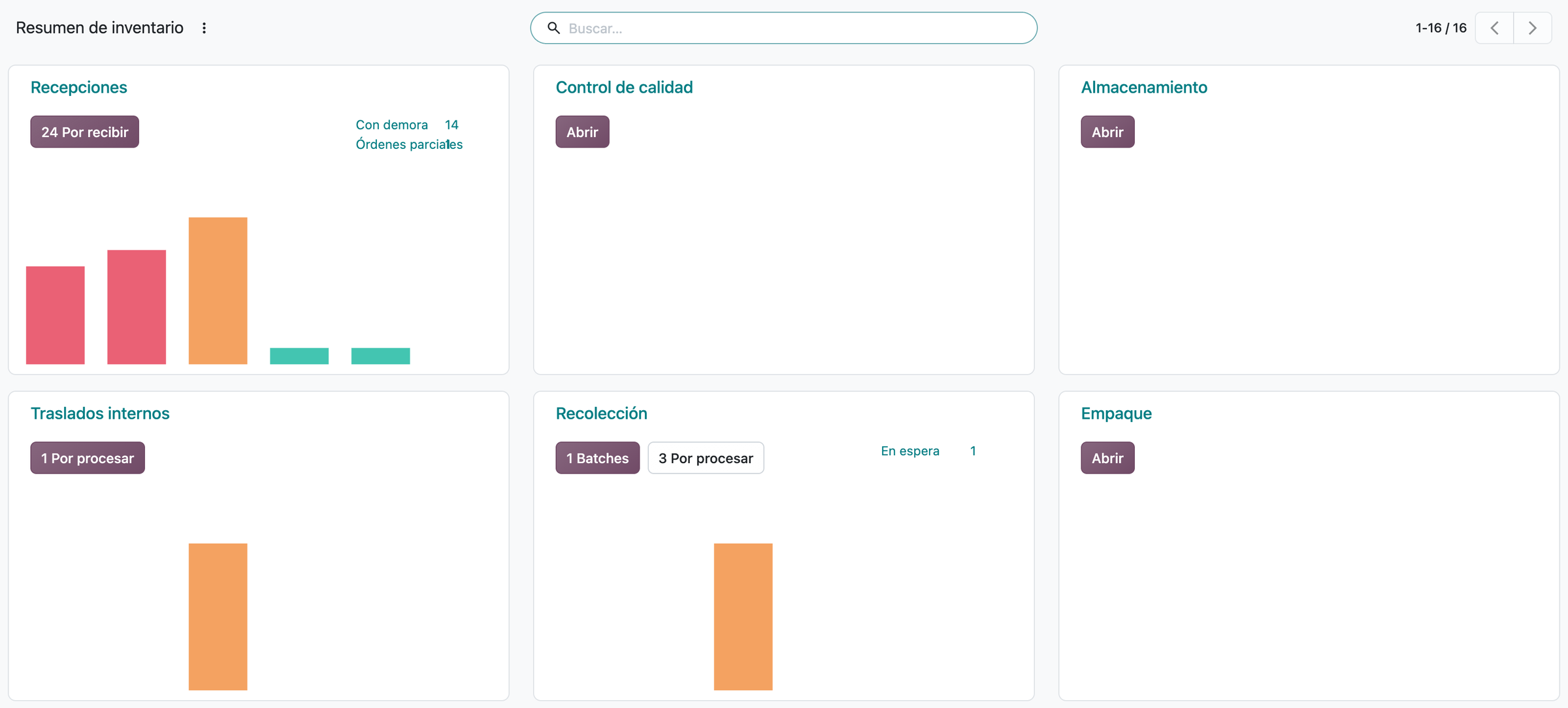Open the kebab menu beside Resumen de inventario
Screen dimensions: 1568x708
coord(204,28)
